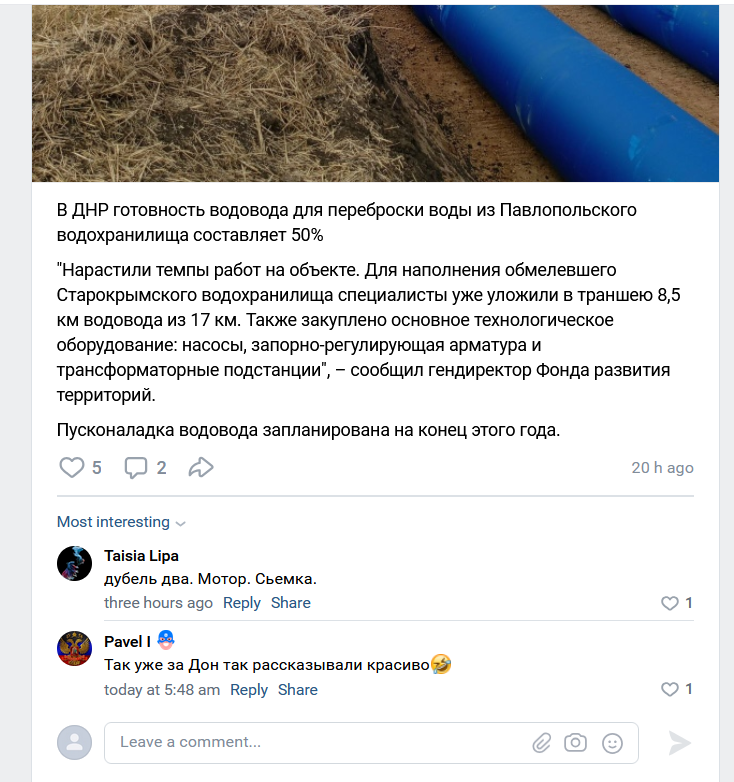Attach a file with paperclip icon

(542, 743)
